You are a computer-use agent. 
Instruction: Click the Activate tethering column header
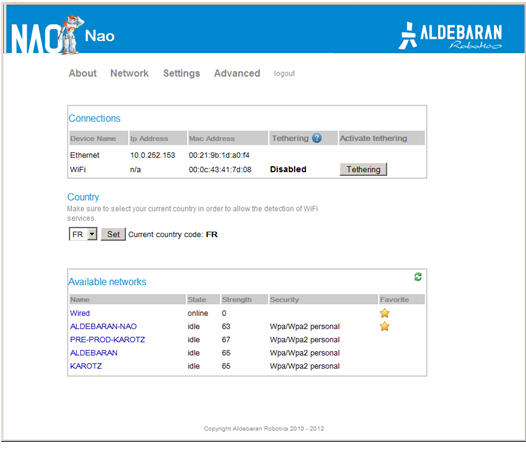click(382, 138)
